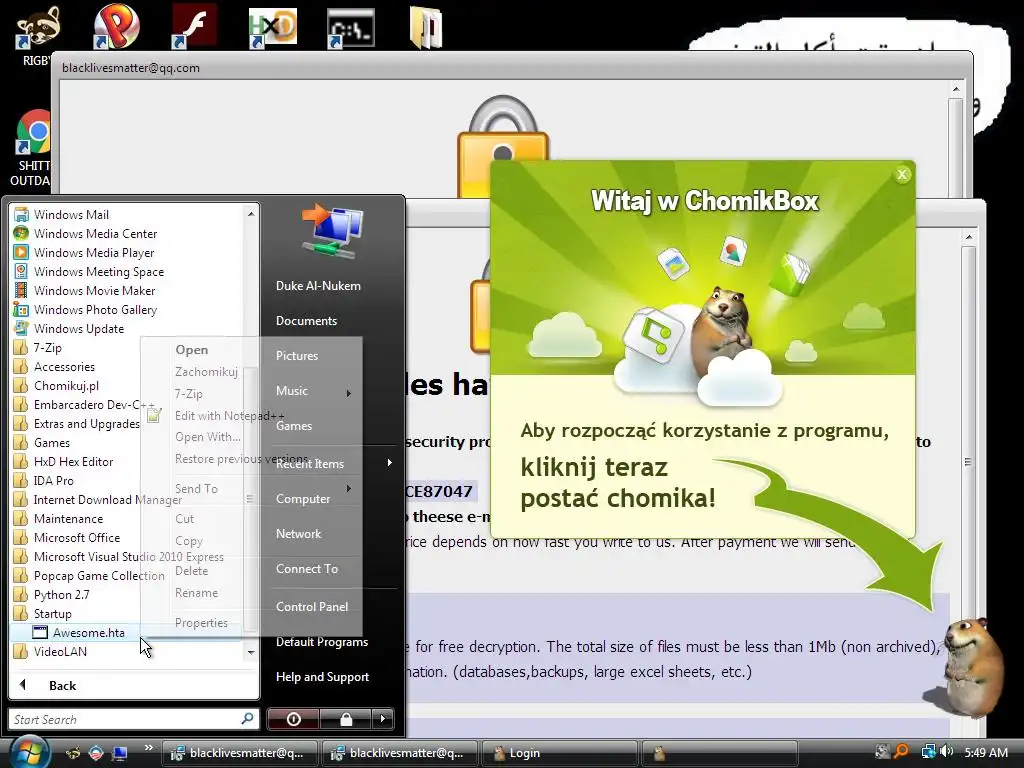Choose Properties in context menu

pos(201,623)
